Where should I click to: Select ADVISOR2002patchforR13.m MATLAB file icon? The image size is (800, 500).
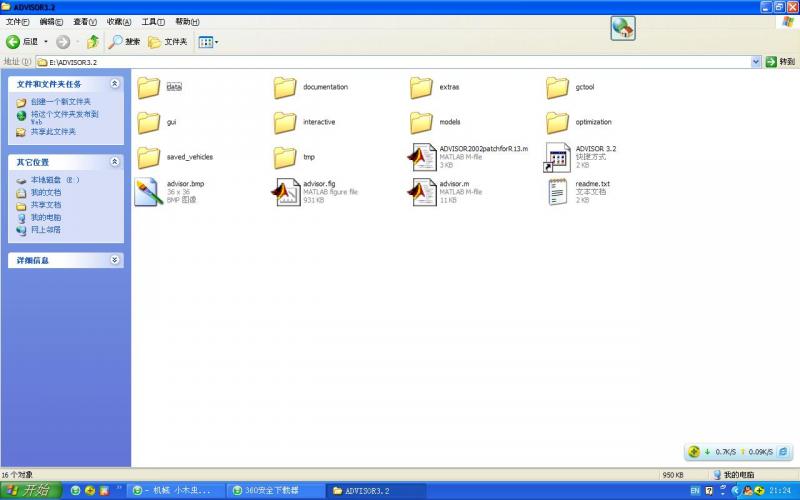click(x=422, y=157)
